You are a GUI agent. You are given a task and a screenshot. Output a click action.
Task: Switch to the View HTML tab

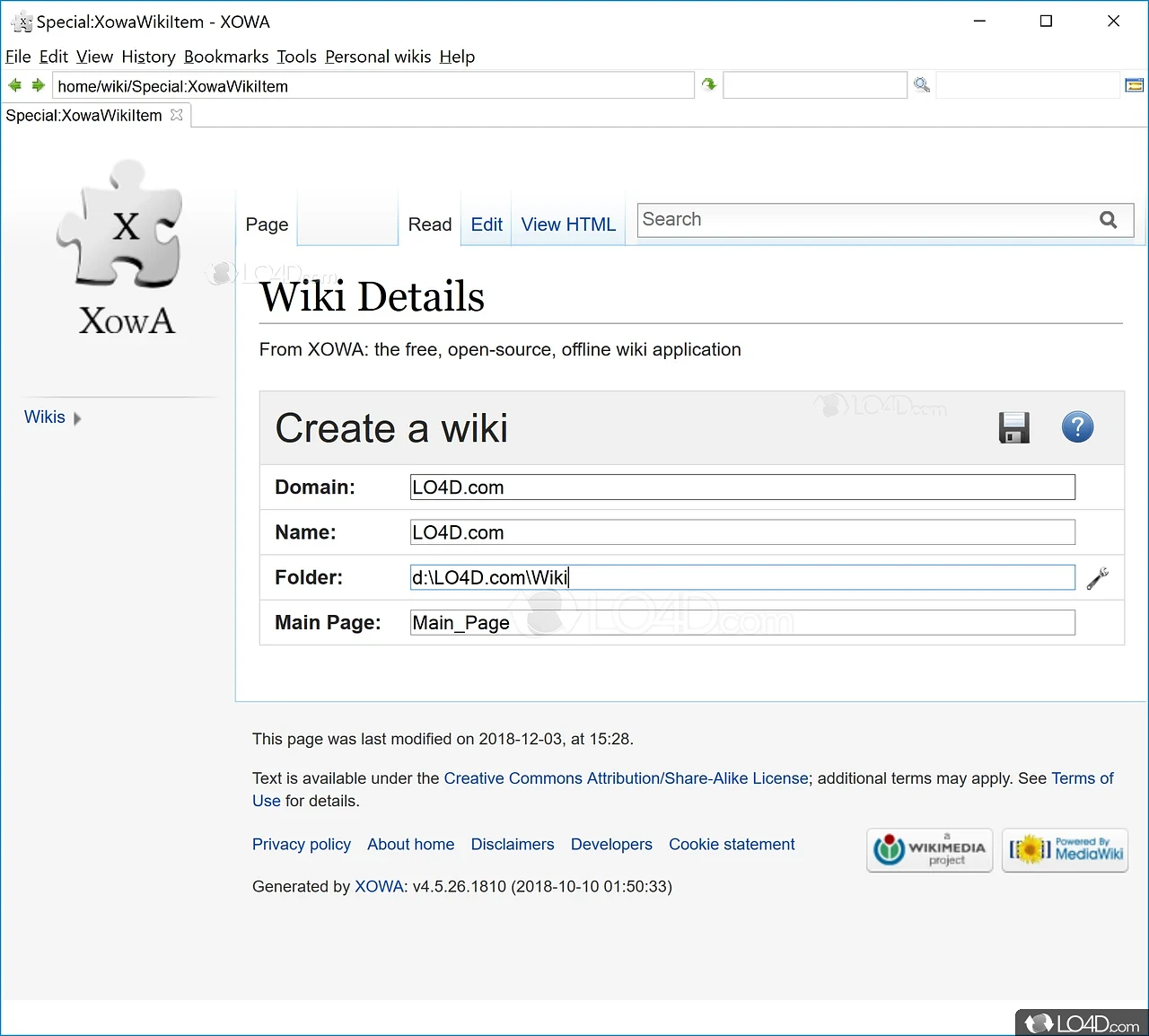pyautogui.click(x=567, y=224)
